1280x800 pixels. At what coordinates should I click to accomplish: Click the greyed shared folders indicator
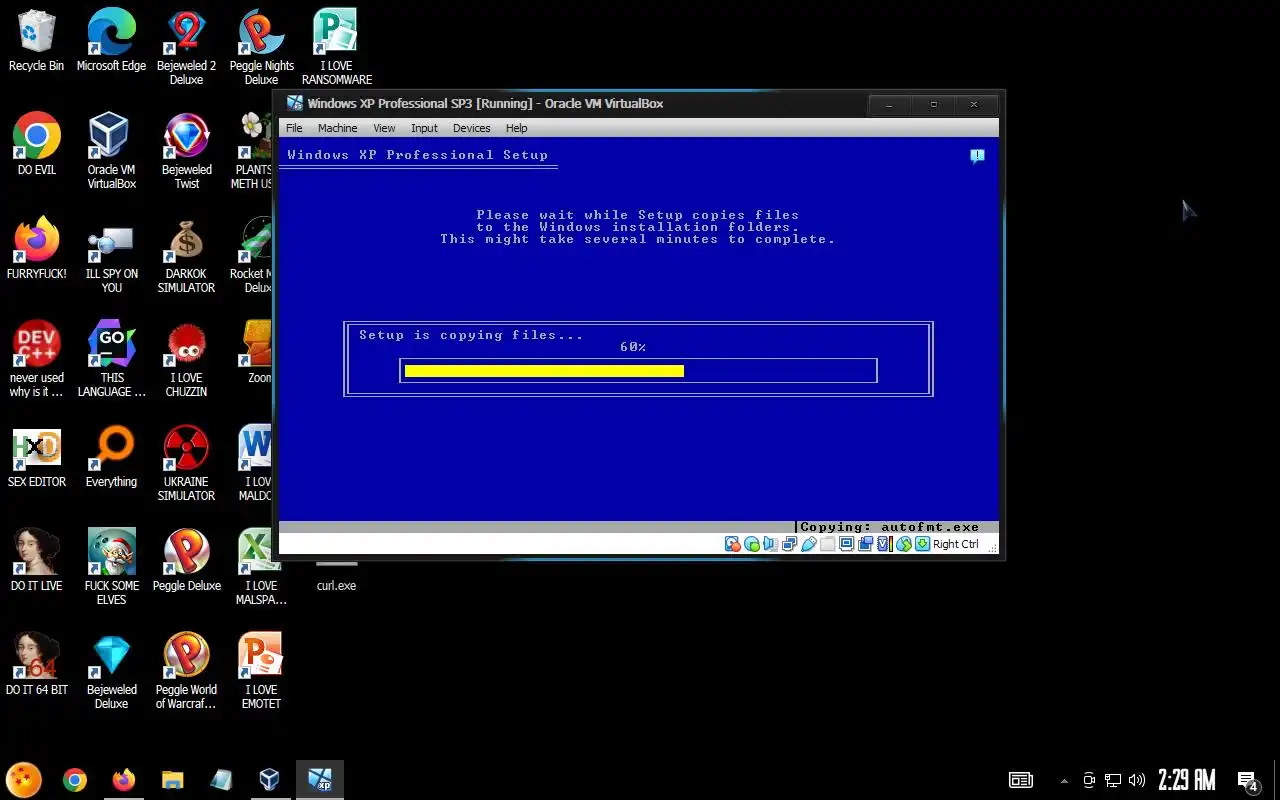point(827,544)
